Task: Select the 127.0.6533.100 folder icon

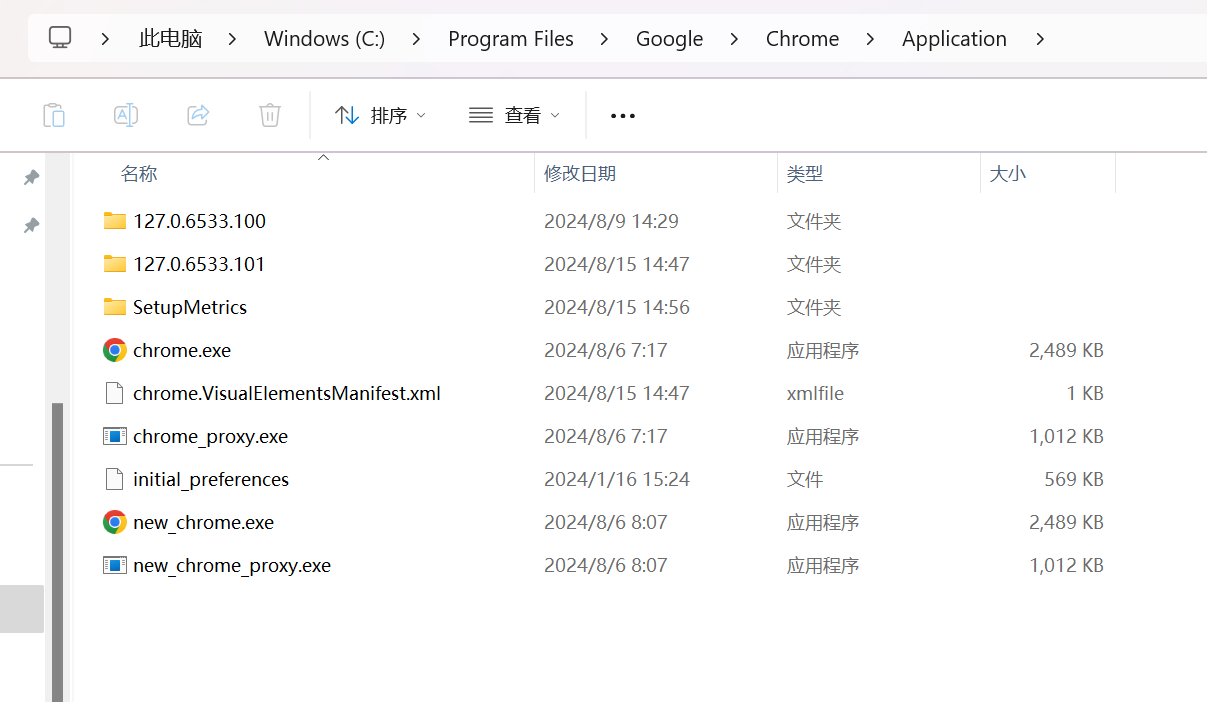Action: click(x=115, y=221)
